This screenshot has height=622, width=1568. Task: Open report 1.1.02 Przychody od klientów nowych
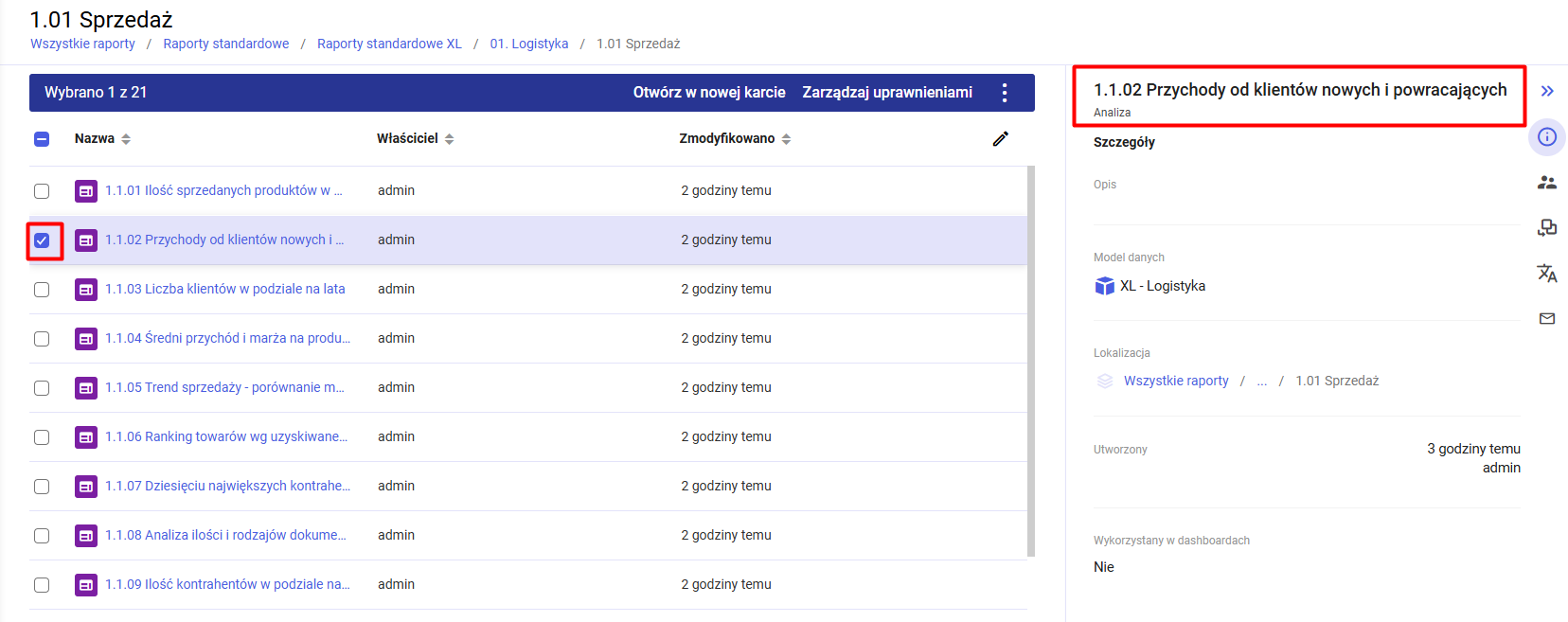click(224, 240)
